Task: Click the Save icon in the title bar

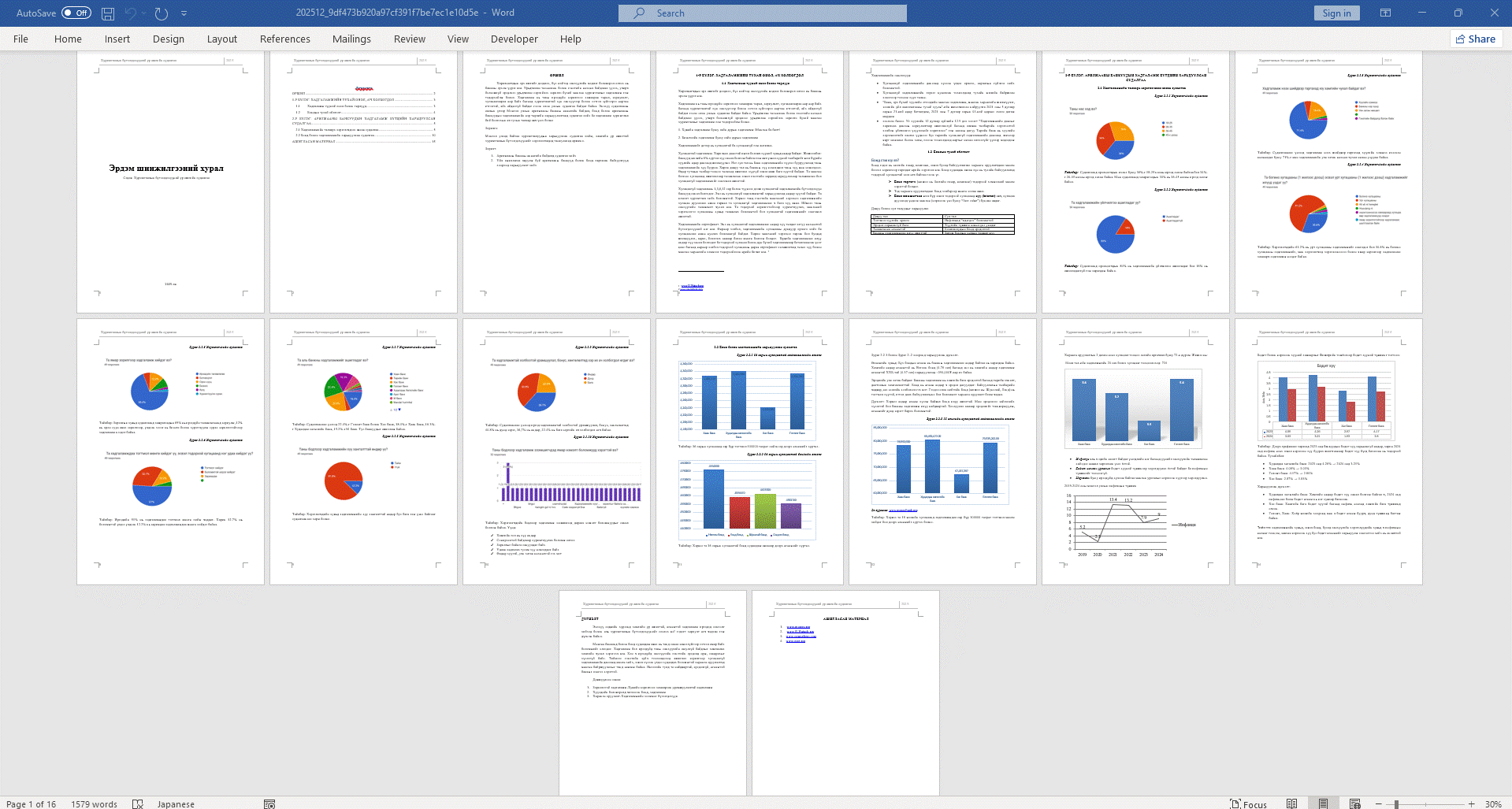Action: click(108, 13)
